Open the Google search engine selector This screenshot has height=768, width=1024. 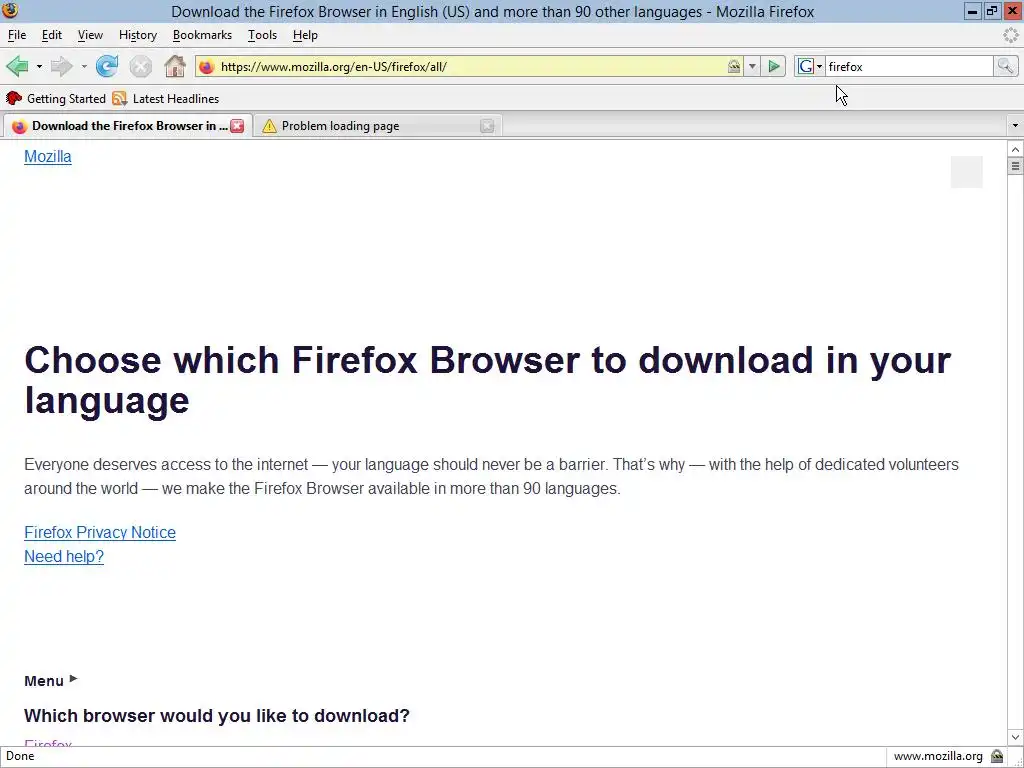[810, 67]
